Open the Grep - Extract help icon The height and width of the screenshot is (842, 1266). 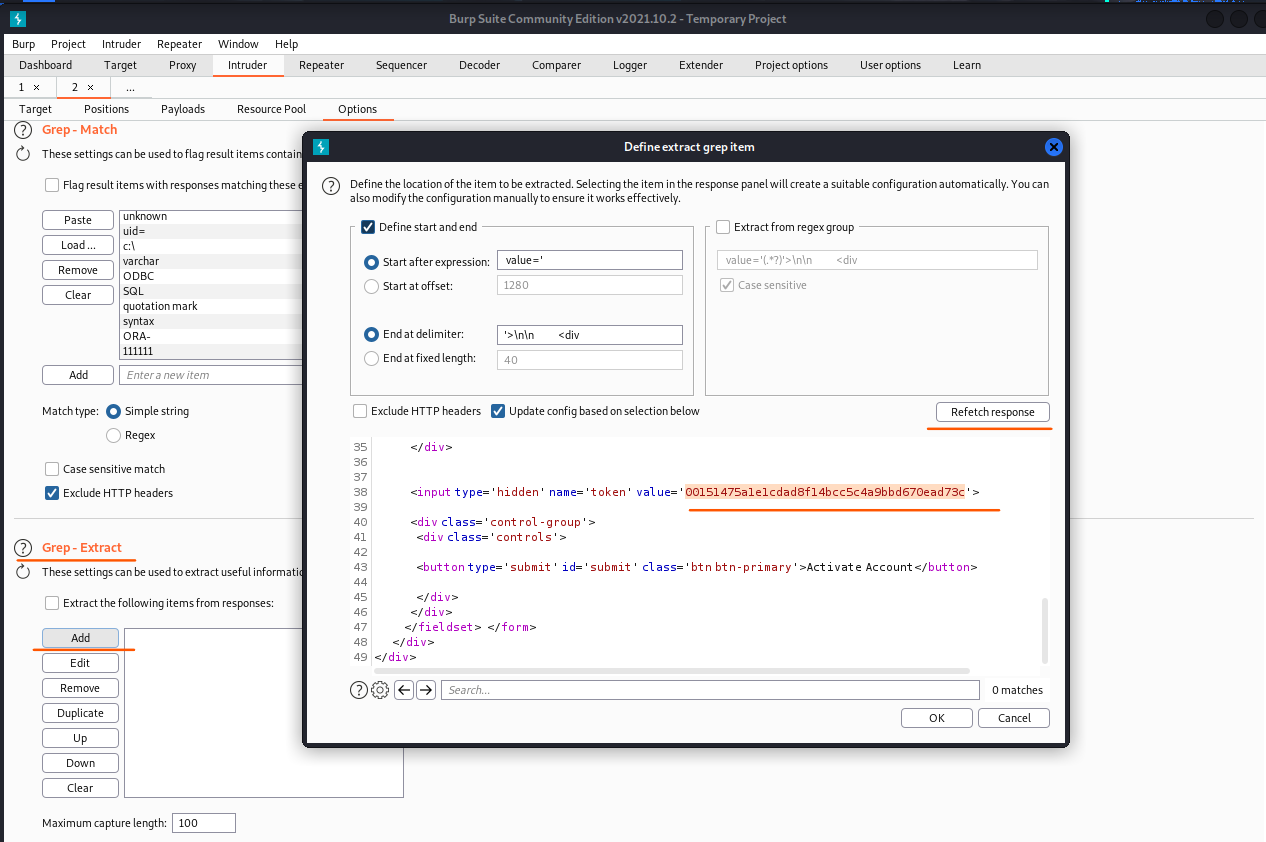[22, 548]
